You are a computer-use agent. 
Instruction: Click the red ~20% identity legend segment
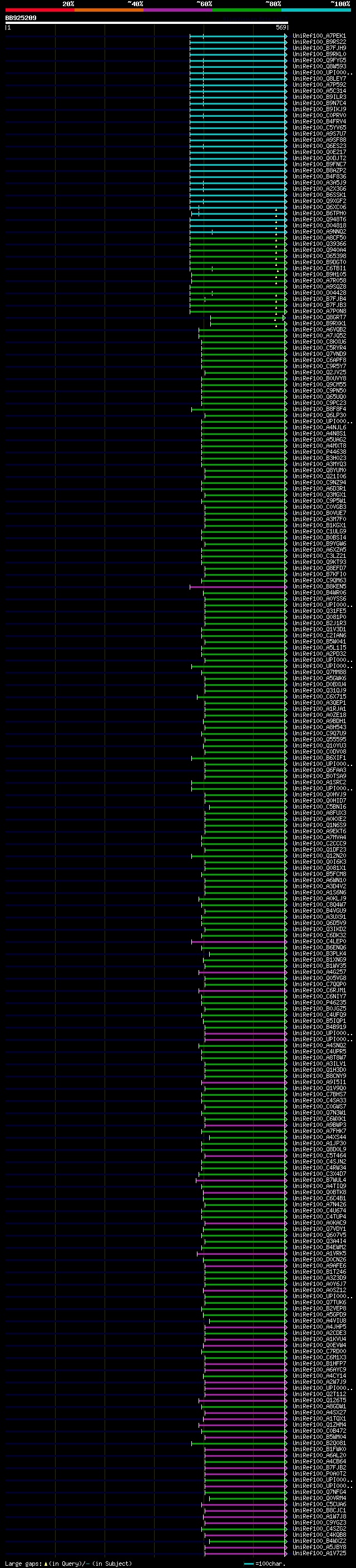point(39,11)
